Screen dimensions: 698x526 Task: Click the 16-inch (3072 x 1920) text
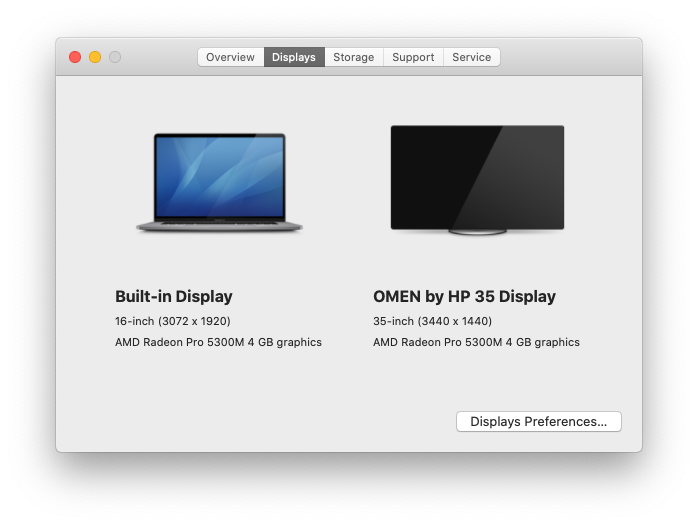click(x=173, y=321)
